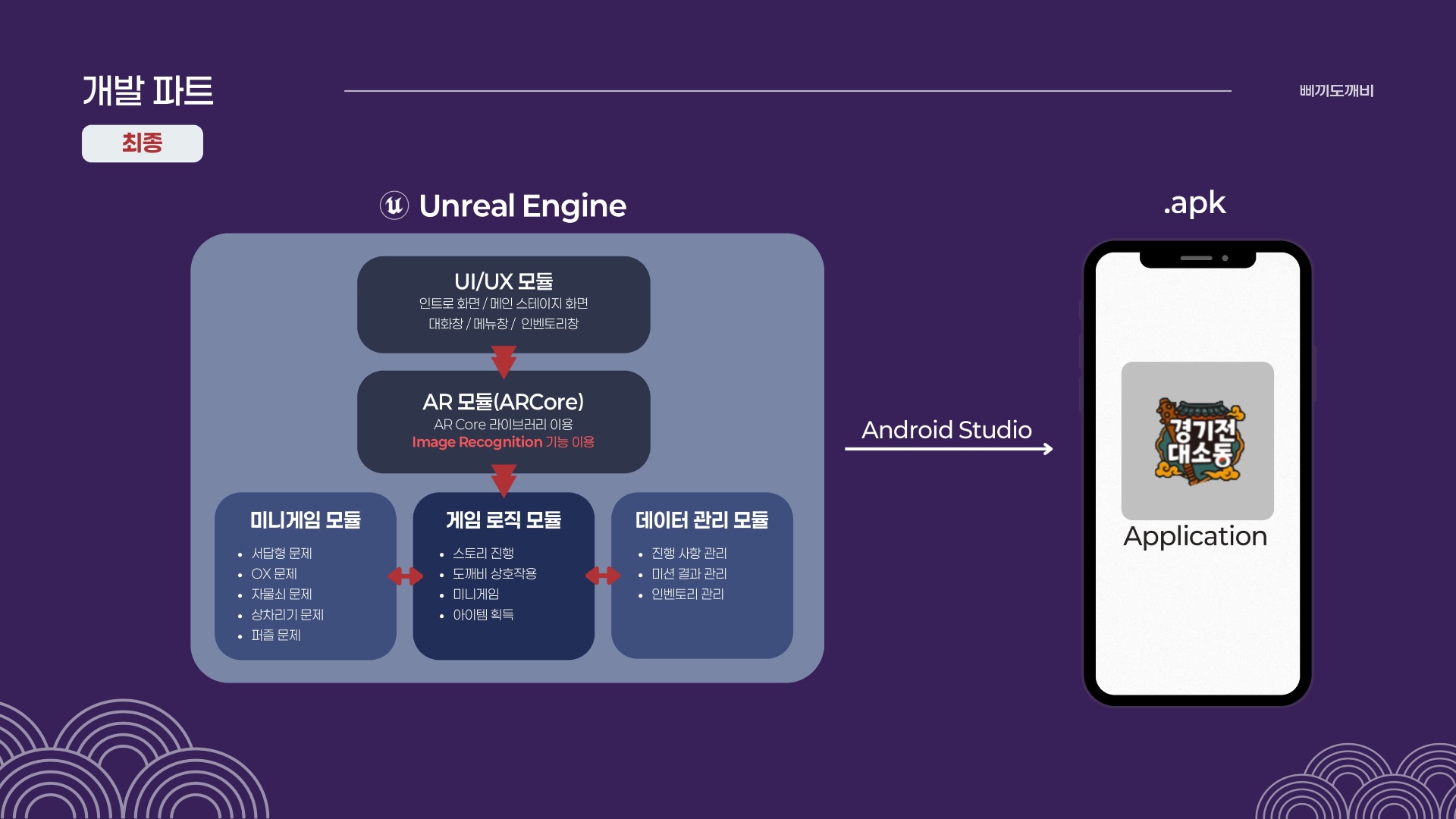Select the UI/UX 모듈 box

point(504,304)
